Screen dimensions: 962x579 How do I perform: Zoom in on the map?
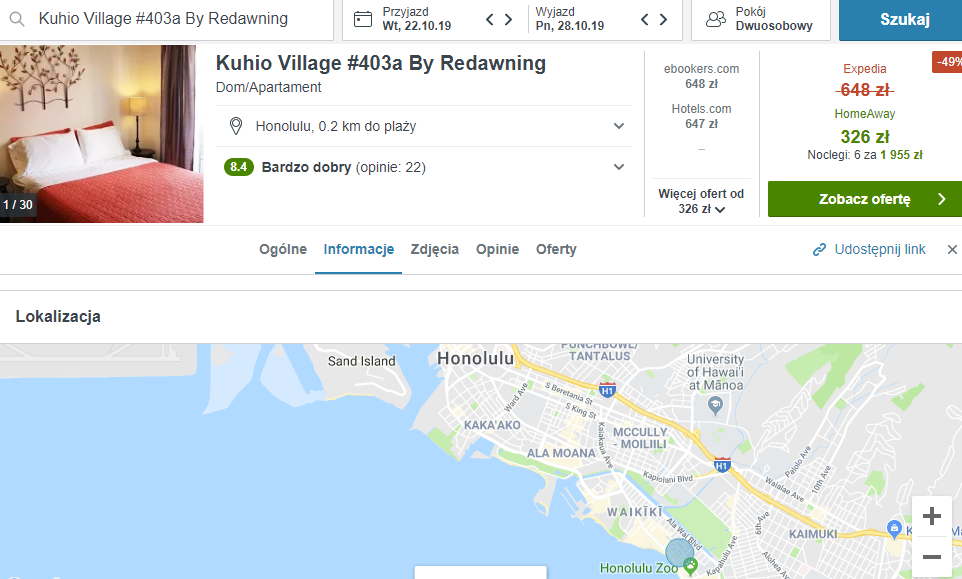[x=932, y=516]
